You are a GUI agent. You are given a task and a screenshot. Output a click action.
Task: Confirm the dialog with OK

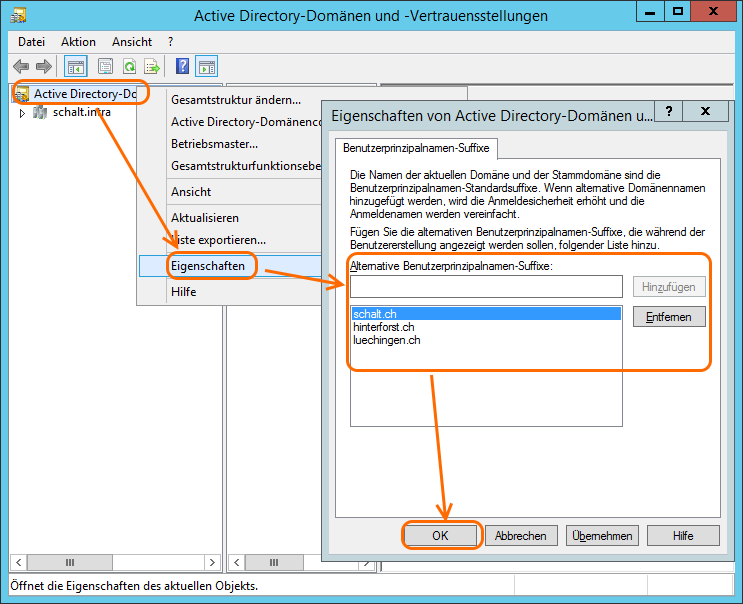pyautogui.click(x=441, y=535)
